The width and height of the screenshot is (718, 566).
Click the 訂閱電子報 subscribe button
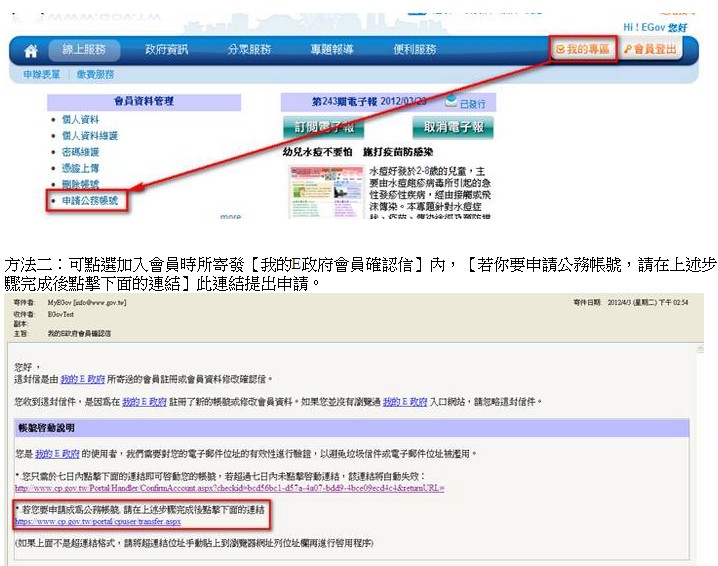[324, 127]
